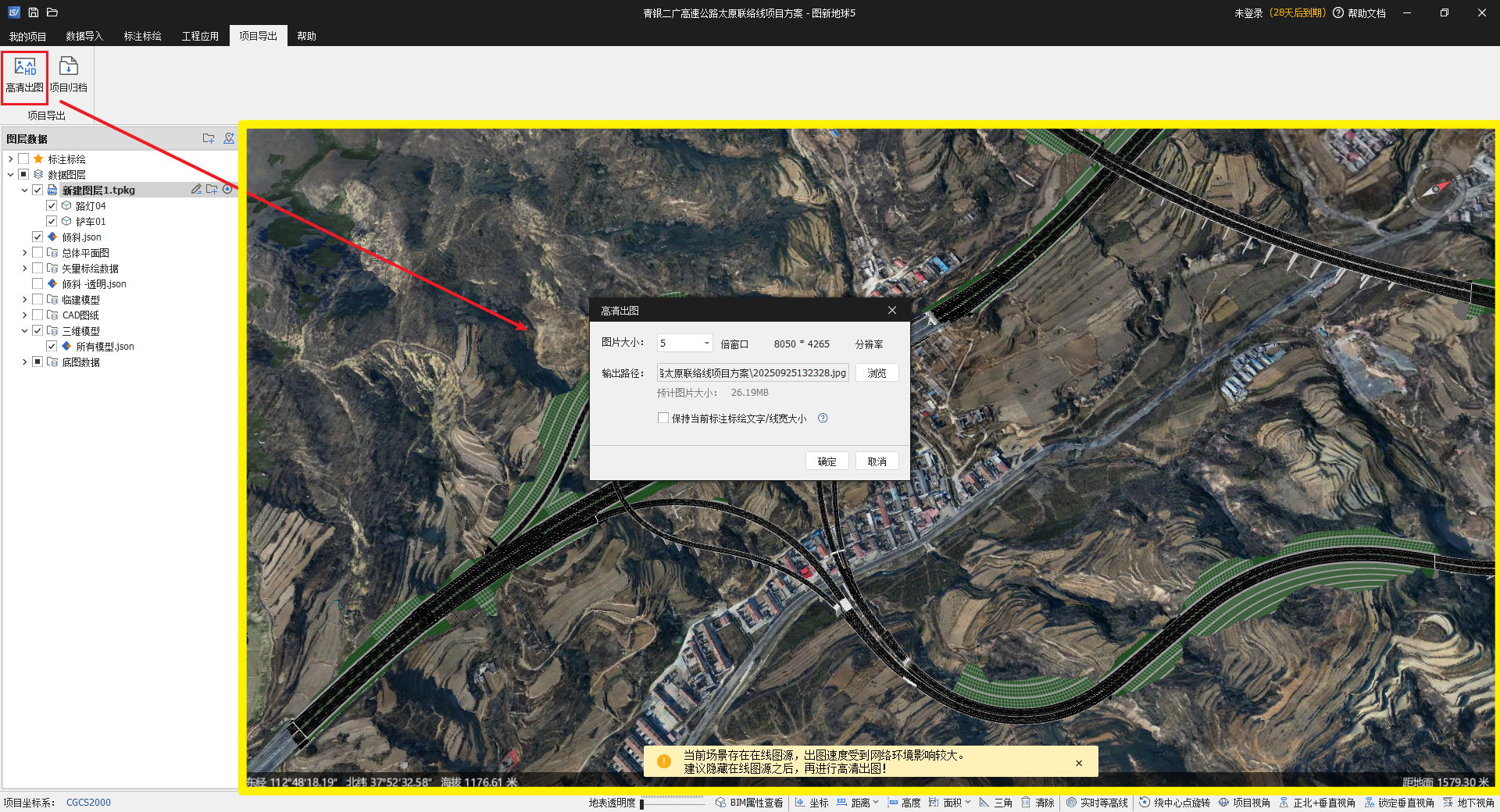Click the save icon in the title bar
Screen dimensions: 1500x812
click(x=34, y=12)
